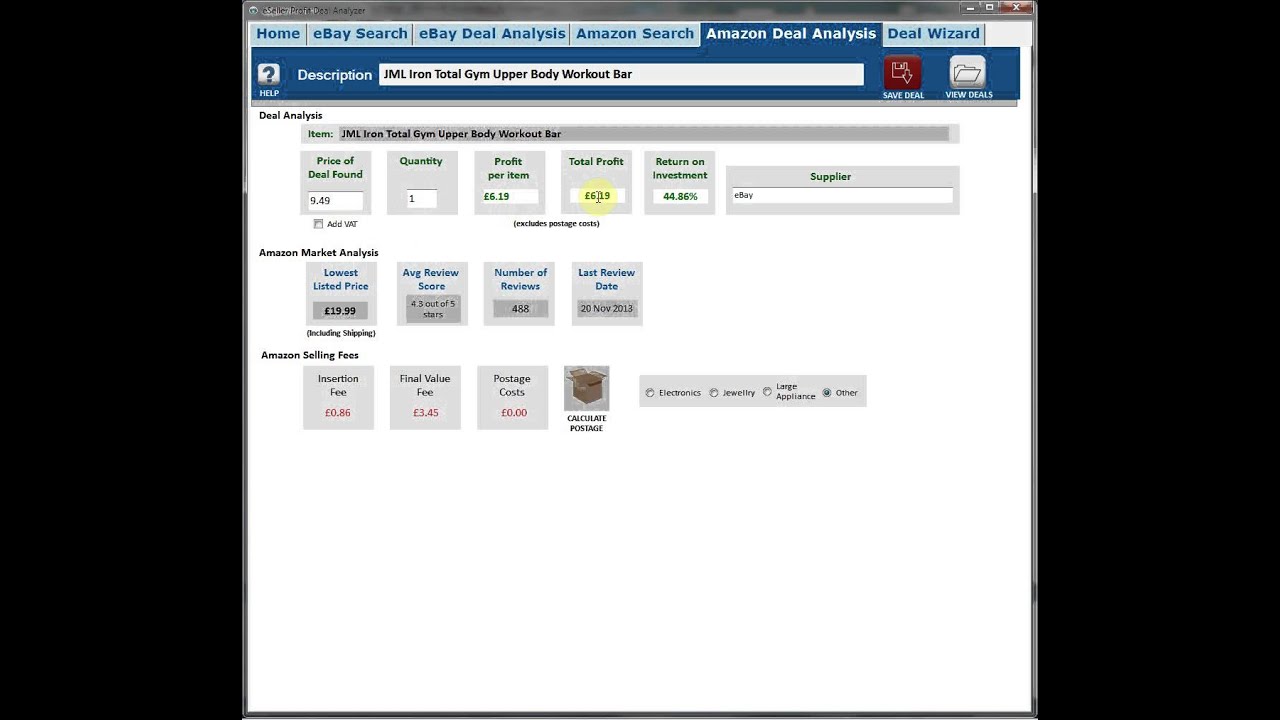This screenshot has height=720, width=1280.
Task: Click the Final Value Fee £3.45
Action: pos(426,412)
